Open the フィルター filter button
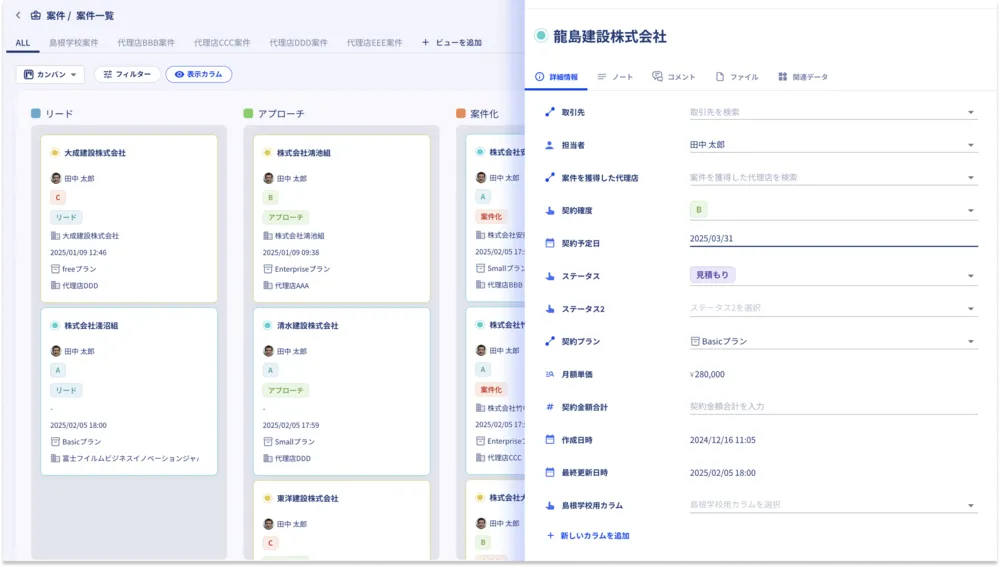This screenshot has height=567, width=1000. point(127,74)
